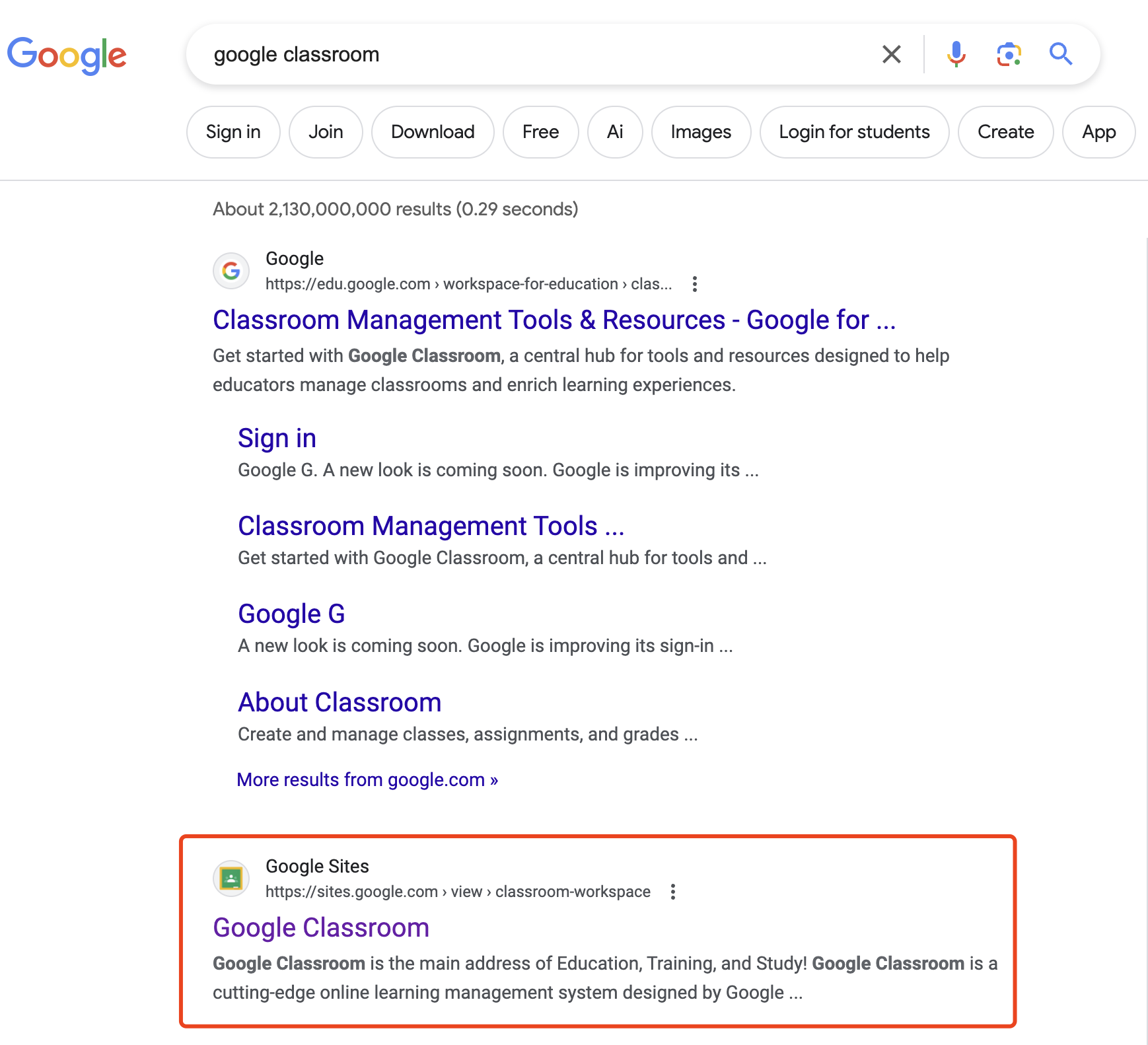
Task: Open the three-dot menu for Google Sites result
Action: [673, 892]
